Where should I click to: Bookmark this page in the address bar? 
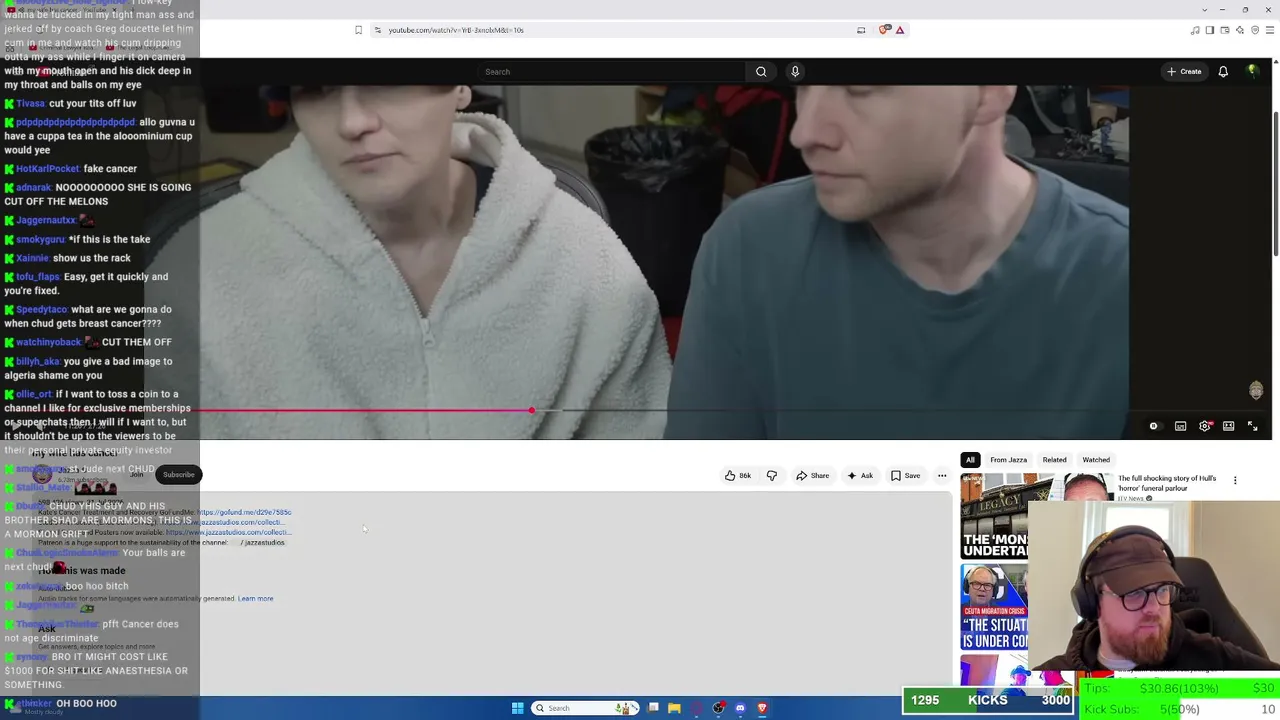[358, 30]
